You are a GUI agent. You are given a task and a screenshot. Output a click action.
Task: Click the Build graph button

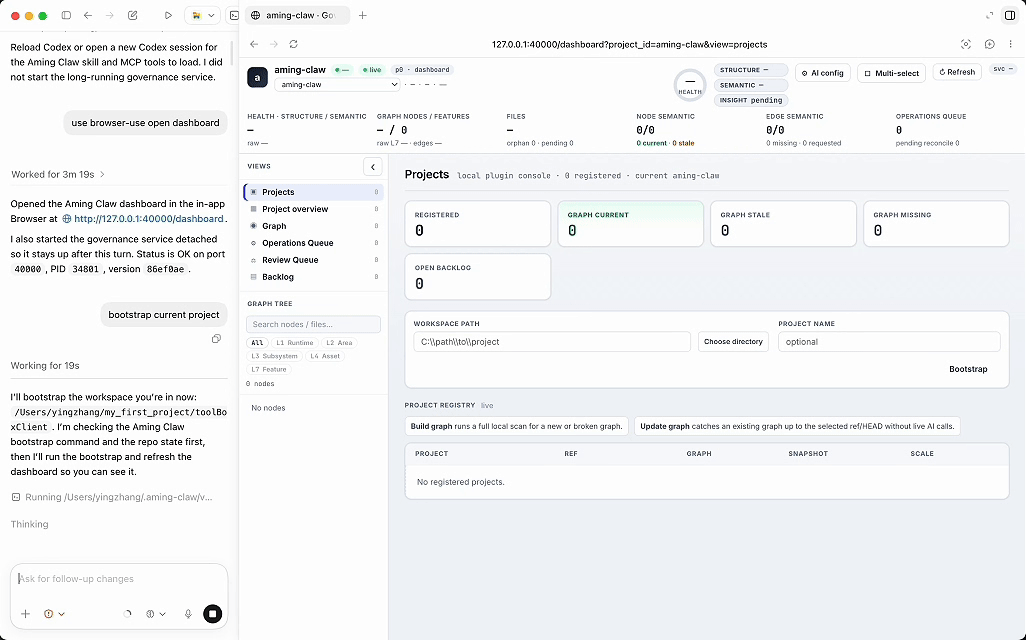coord(516,426)
